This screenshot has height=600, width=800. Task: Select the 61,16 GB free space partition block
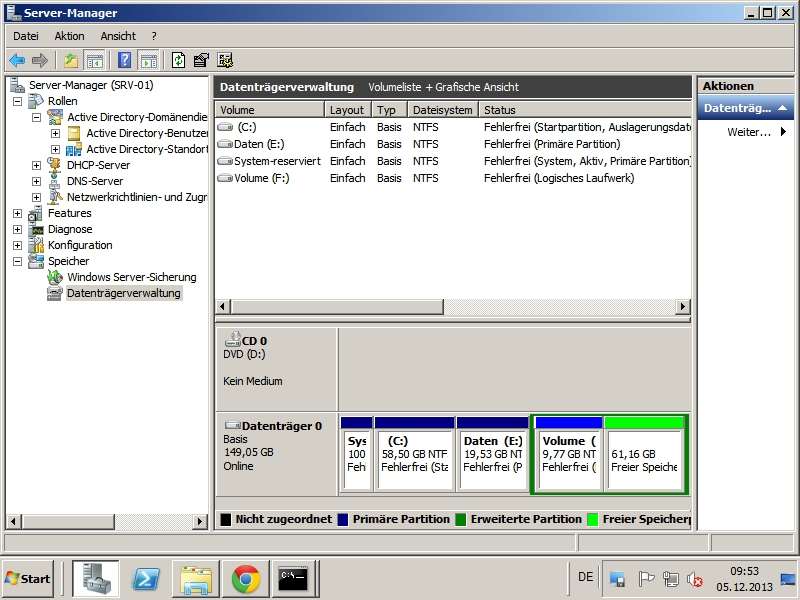(x=644, y=458)
